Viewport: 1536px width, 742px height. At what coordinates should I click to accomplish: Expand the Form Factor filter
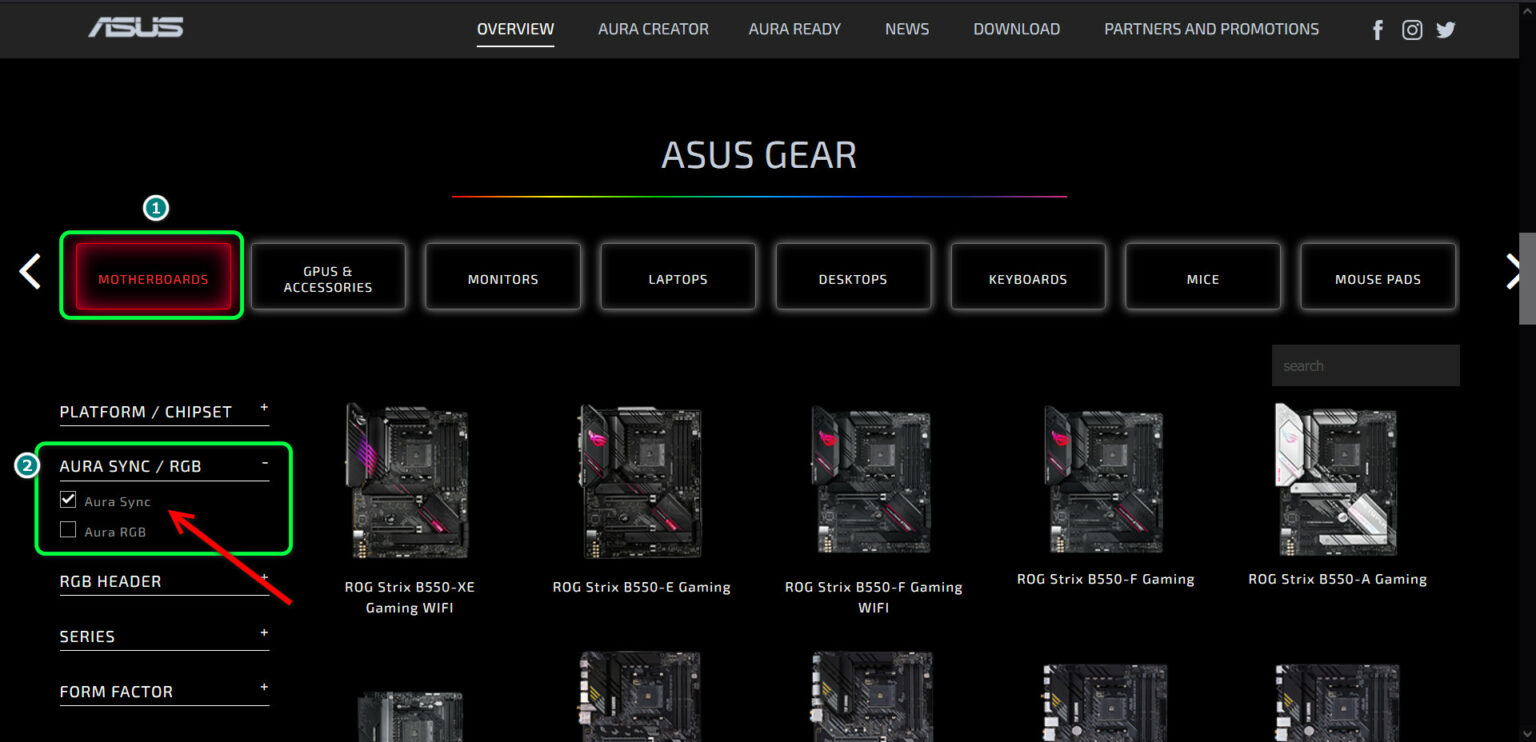point(264,688)
